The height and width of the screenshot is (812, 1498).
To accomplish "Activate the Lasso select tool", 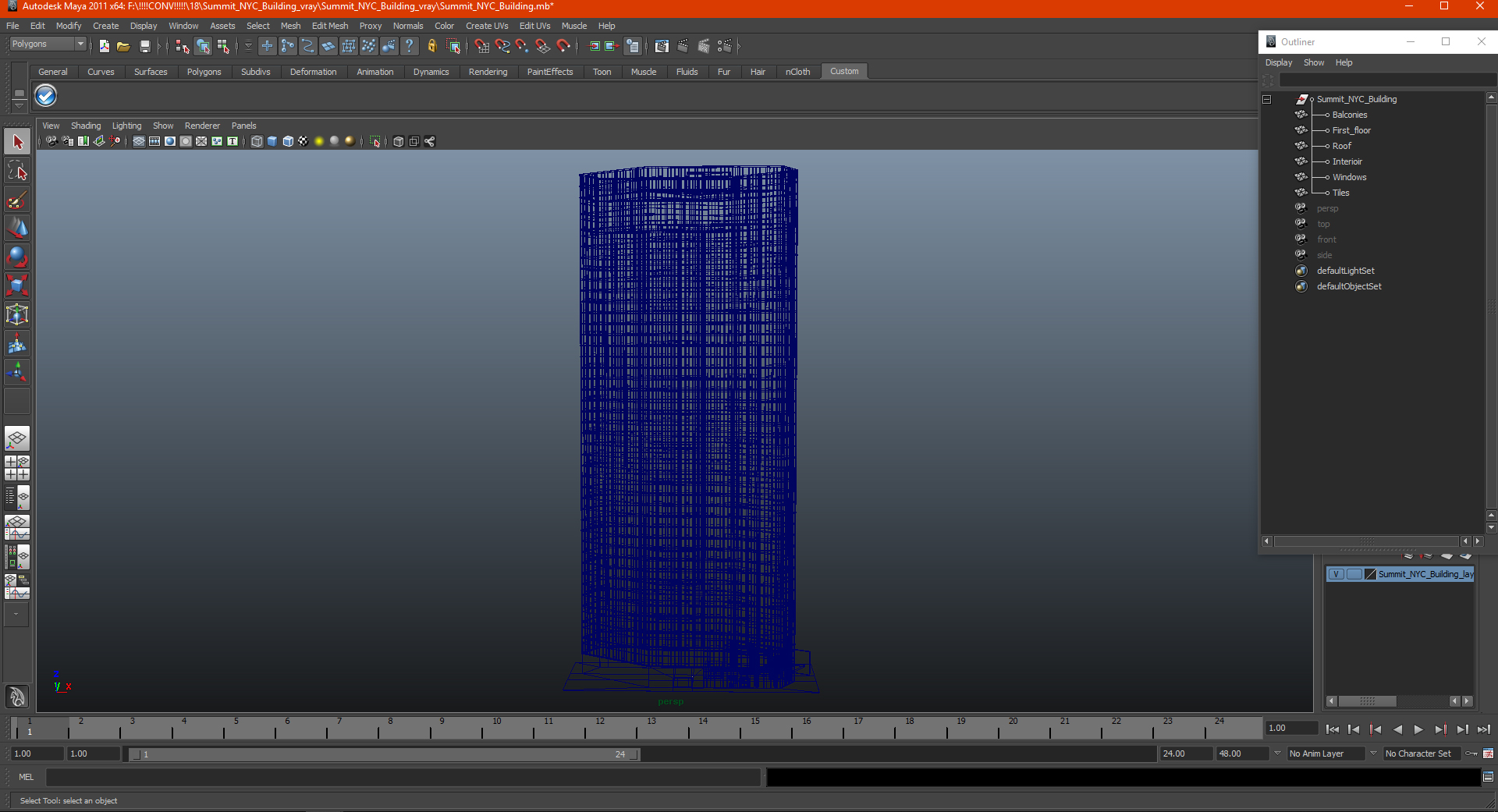I will point(17,171).
